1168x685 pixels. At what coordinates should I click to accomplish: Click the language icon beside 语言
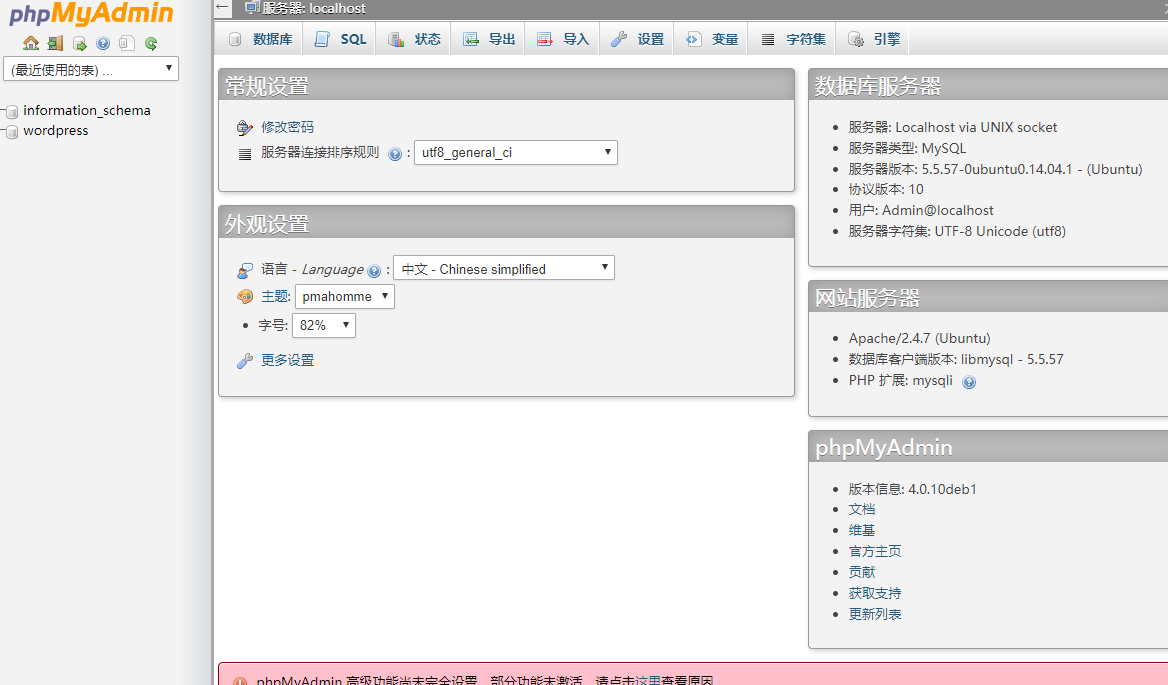pyautogui.click(x=244, y=270)
